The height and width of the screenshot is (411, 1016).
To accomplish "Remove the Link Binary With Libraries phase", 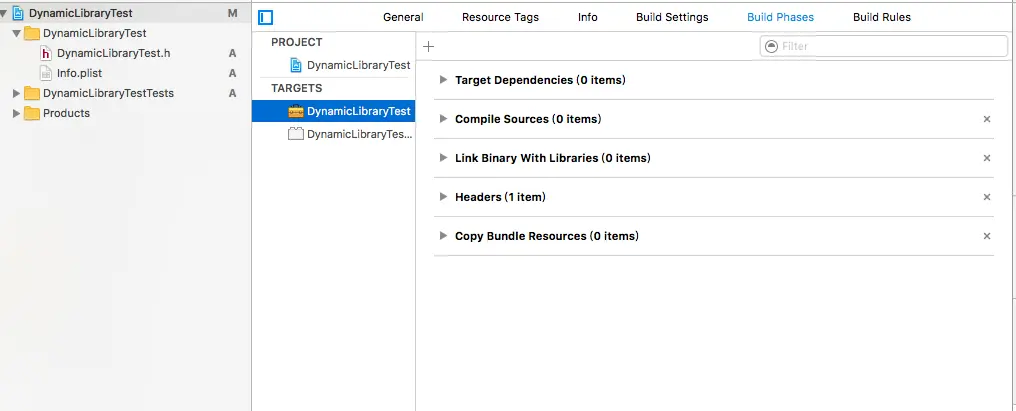I will tap(987, 158).
